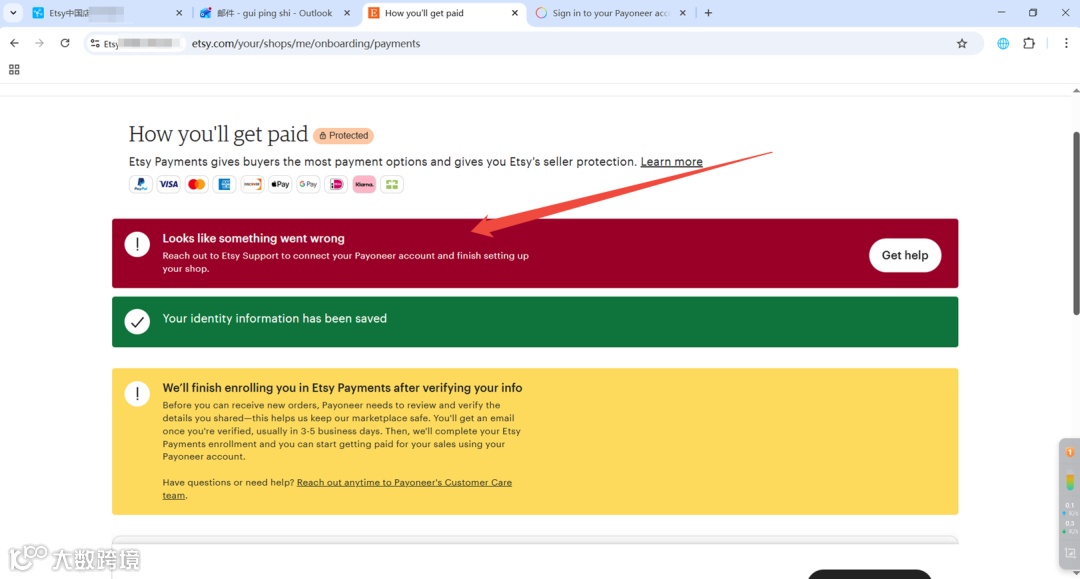Click 'Looks like something went wrong' heading
This screenshot has height=579, width=1080.
click(x=253, y=238)
